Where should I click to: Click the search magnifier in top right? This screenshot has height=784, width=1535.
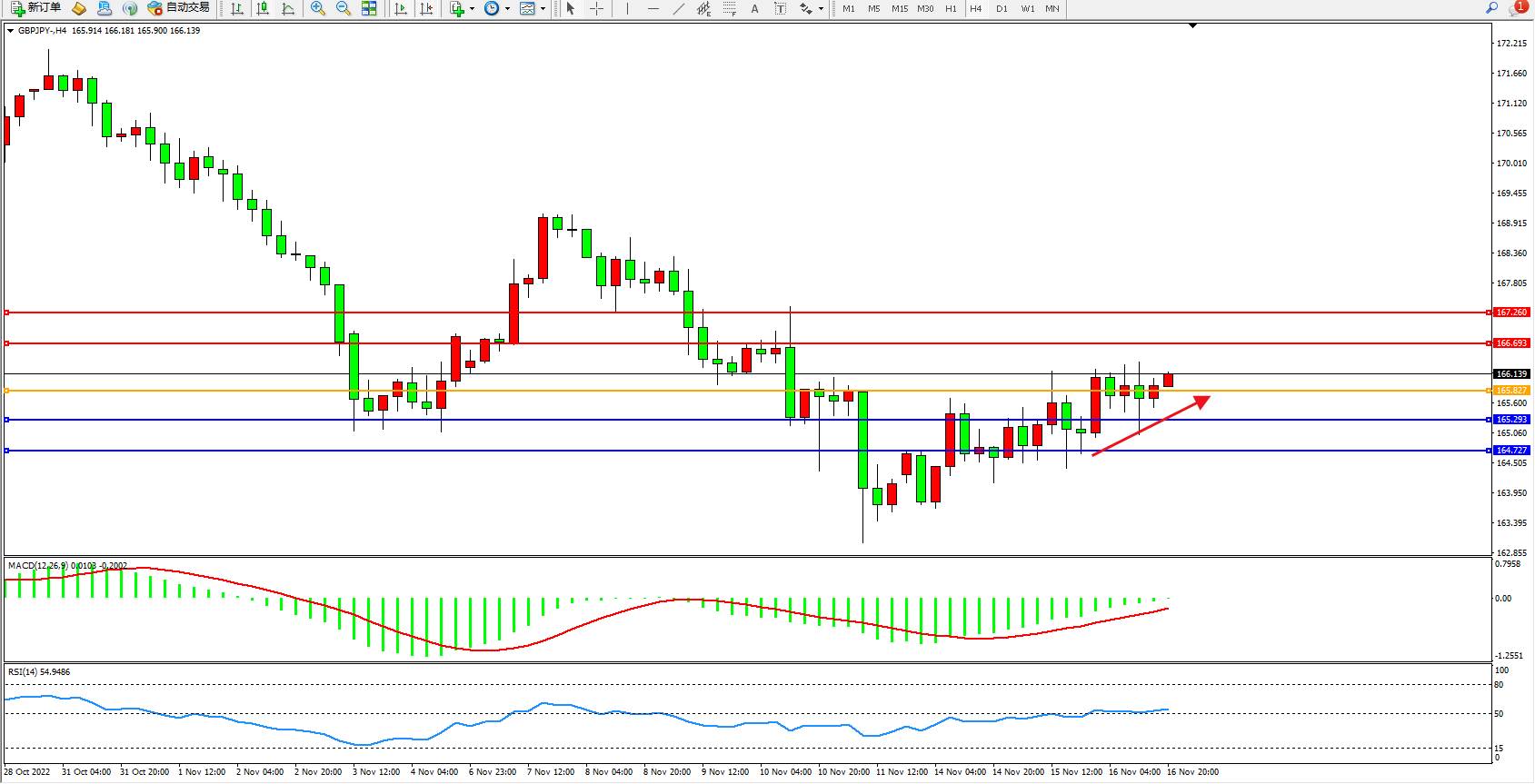[x=1491, y=8]
